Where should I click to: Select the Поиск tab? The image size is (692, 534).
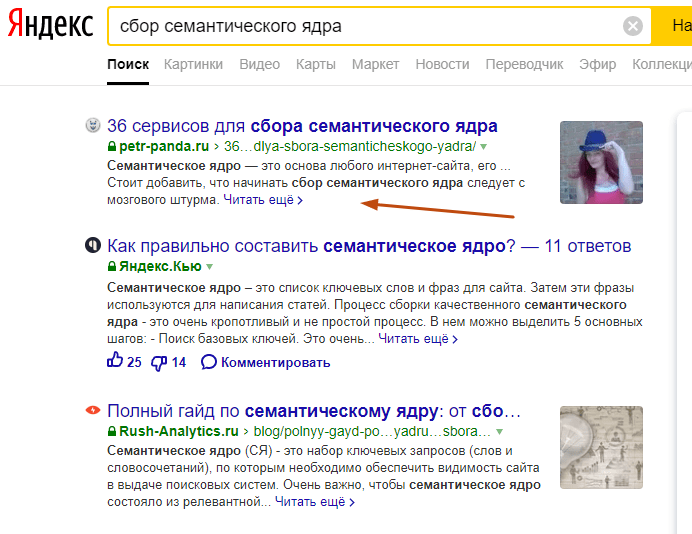(x=128, y=64)
